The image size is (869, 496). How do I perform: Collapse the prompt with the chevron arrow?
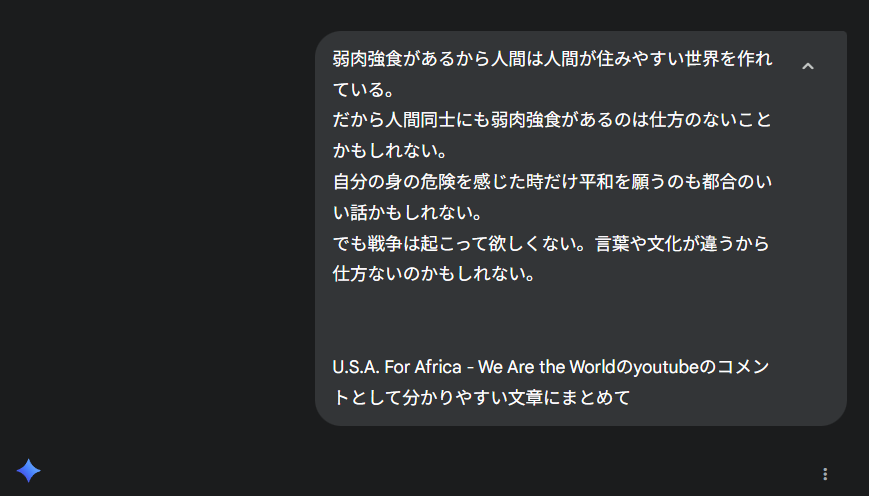pyautogui.click(x=807, y=67)
